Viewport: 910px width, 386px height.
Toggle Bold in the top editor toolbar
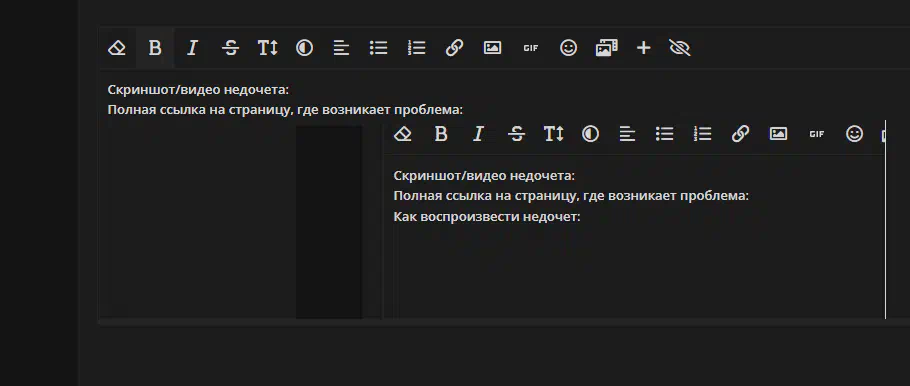(155, 48)
